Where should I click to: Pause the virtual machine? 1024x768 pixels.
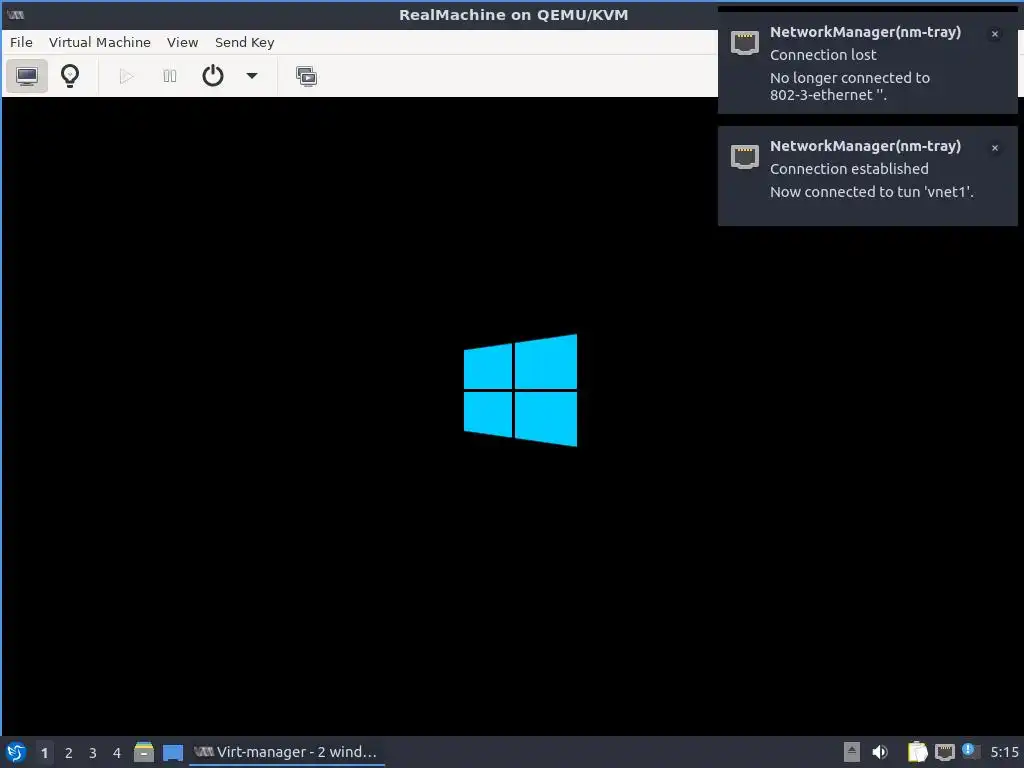tap(170, 76)
